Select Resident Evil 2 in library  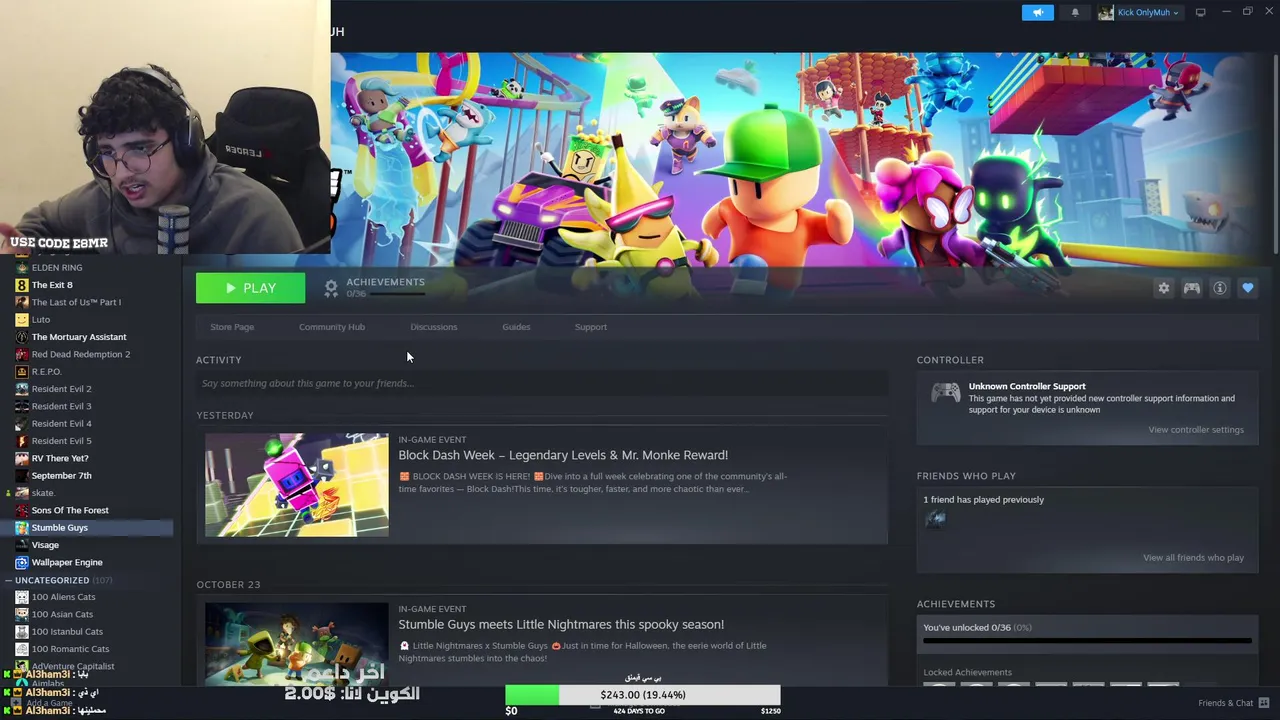tap(61, 389)
